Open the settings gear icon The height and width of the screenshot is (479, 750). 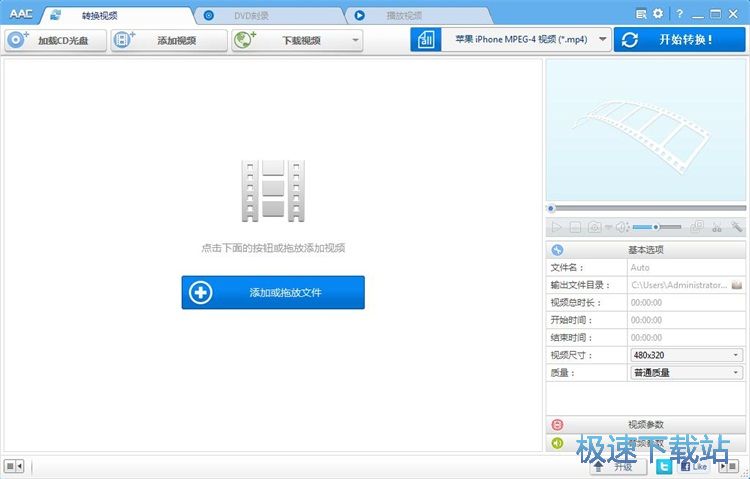[x=658, y=14]
